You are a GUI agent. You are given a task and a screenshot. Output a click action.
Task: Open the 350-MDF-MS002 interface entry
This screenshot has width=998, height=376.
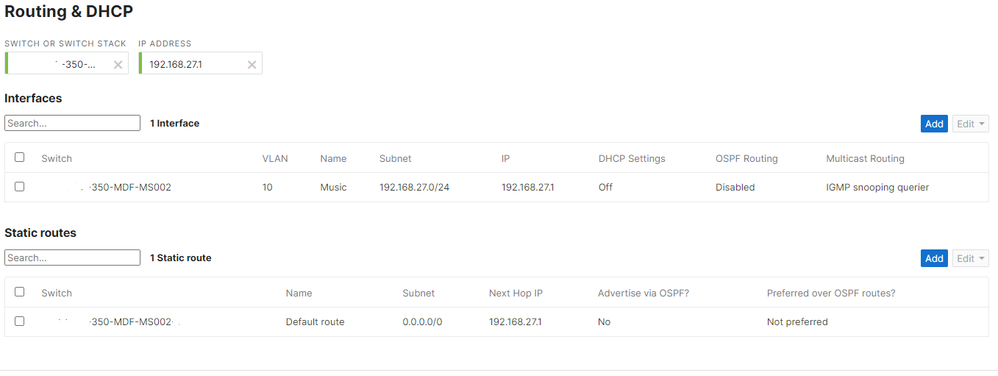pyautogui.click(x=131, y=188)
